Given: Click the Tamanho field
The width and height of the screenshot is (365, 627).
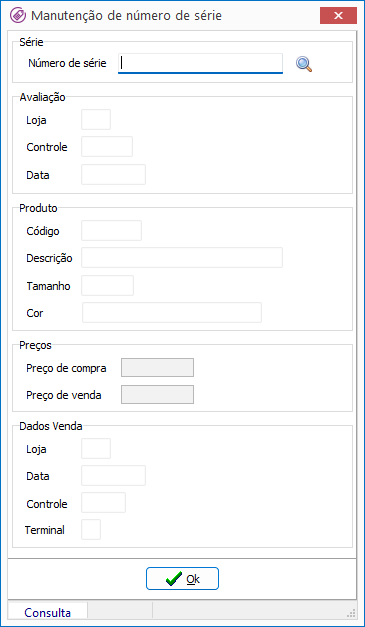Looking at the screenshot, I should coord(108,286).
